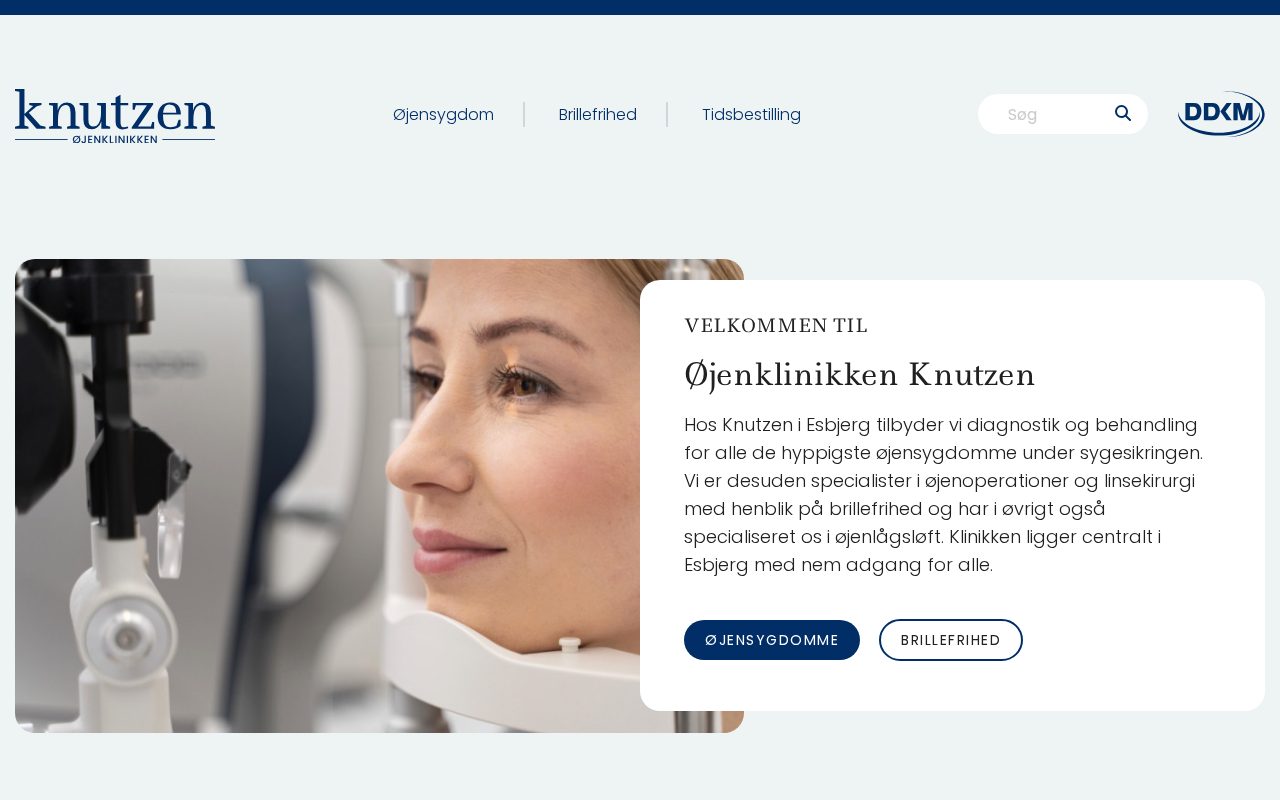The image size is (1280, 800).
Task: Click the divider between Øjensygdom and Brillefrihed
Action: 524,114
